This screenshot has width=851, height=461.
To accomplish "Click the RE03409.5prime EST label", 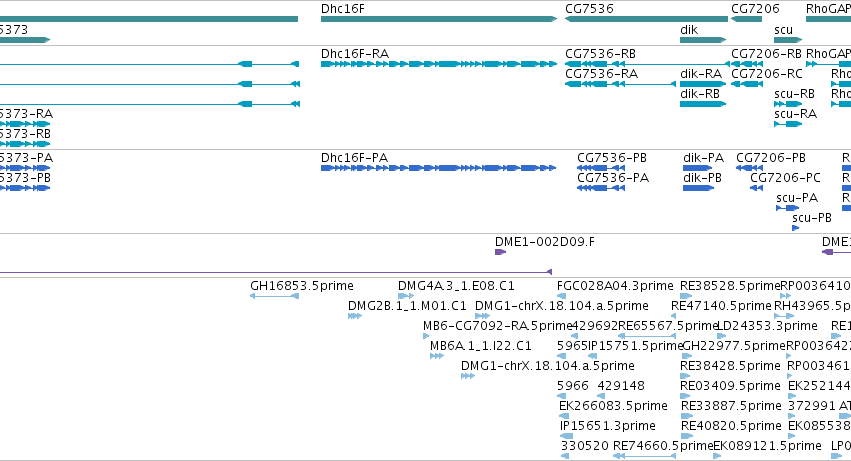I will pyautogui.click(x=730, y=386).
